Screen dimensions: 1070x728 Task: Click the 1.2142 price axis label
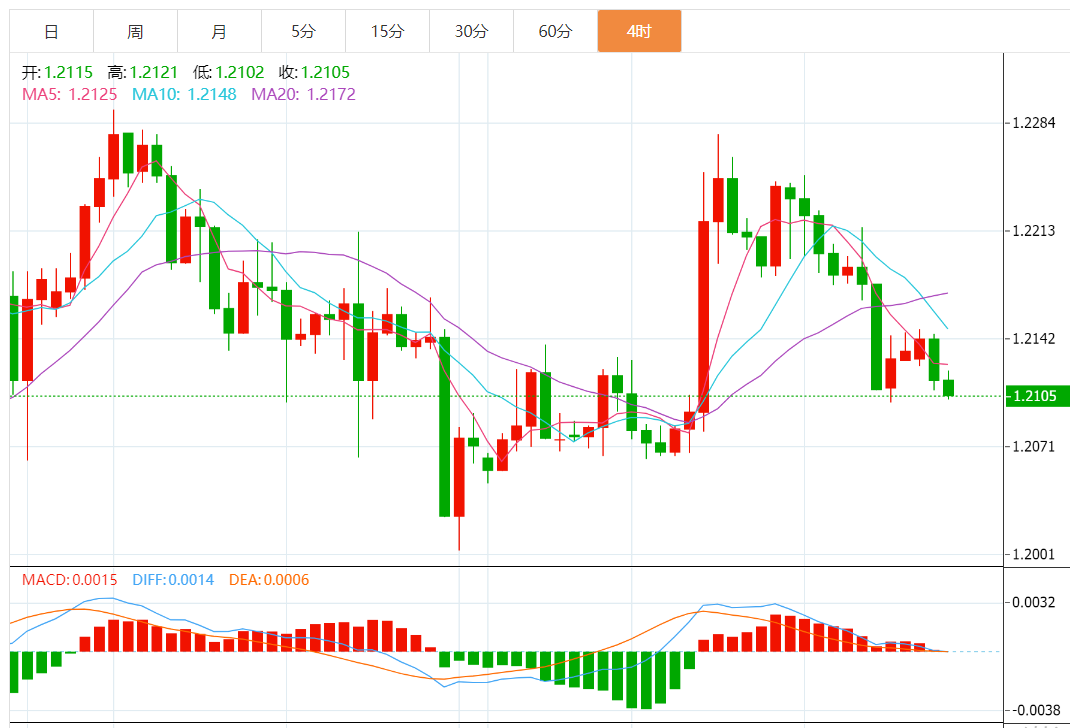pos(1034,338)
